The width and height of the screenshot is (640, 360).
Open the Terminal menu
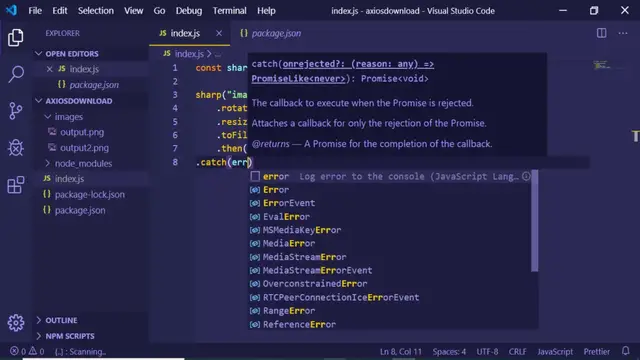click(x=229, y=11)
